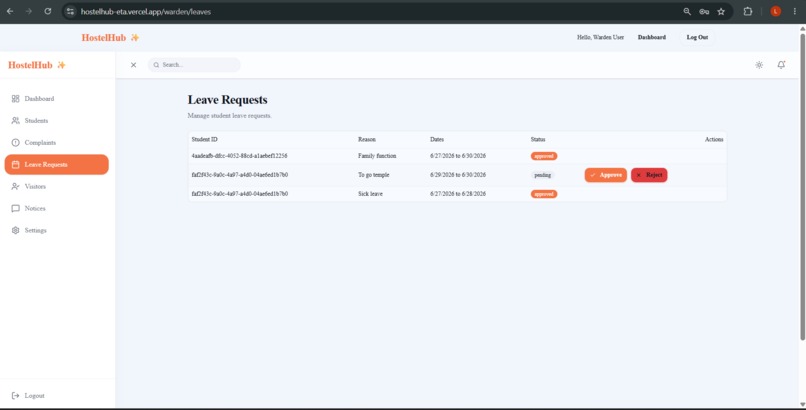
Task: Select Family function reason cell
Action: click(x=377, y=156)
